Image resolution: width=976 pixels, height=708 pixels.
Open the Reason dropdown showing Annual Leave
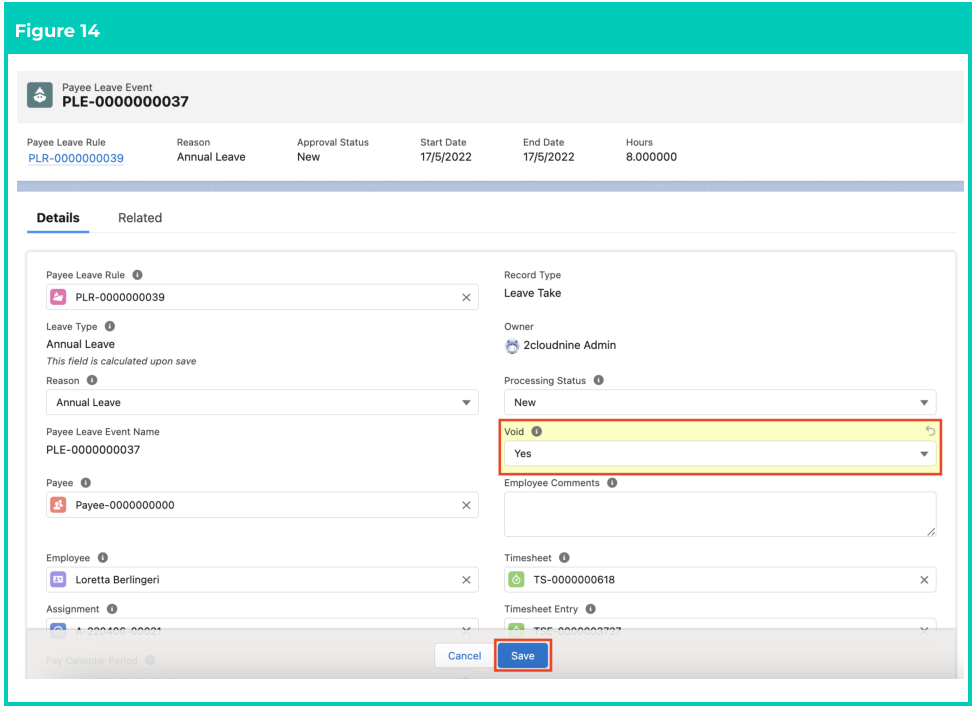tap(262, 402)
